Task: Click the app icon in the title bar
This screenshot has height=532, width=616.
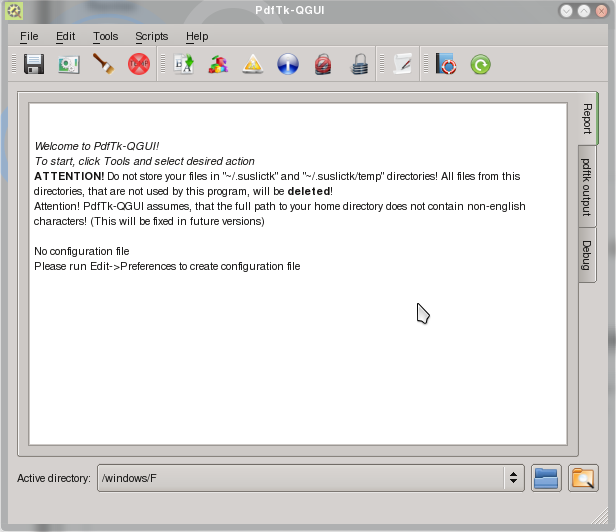Action: coord(14,11)
